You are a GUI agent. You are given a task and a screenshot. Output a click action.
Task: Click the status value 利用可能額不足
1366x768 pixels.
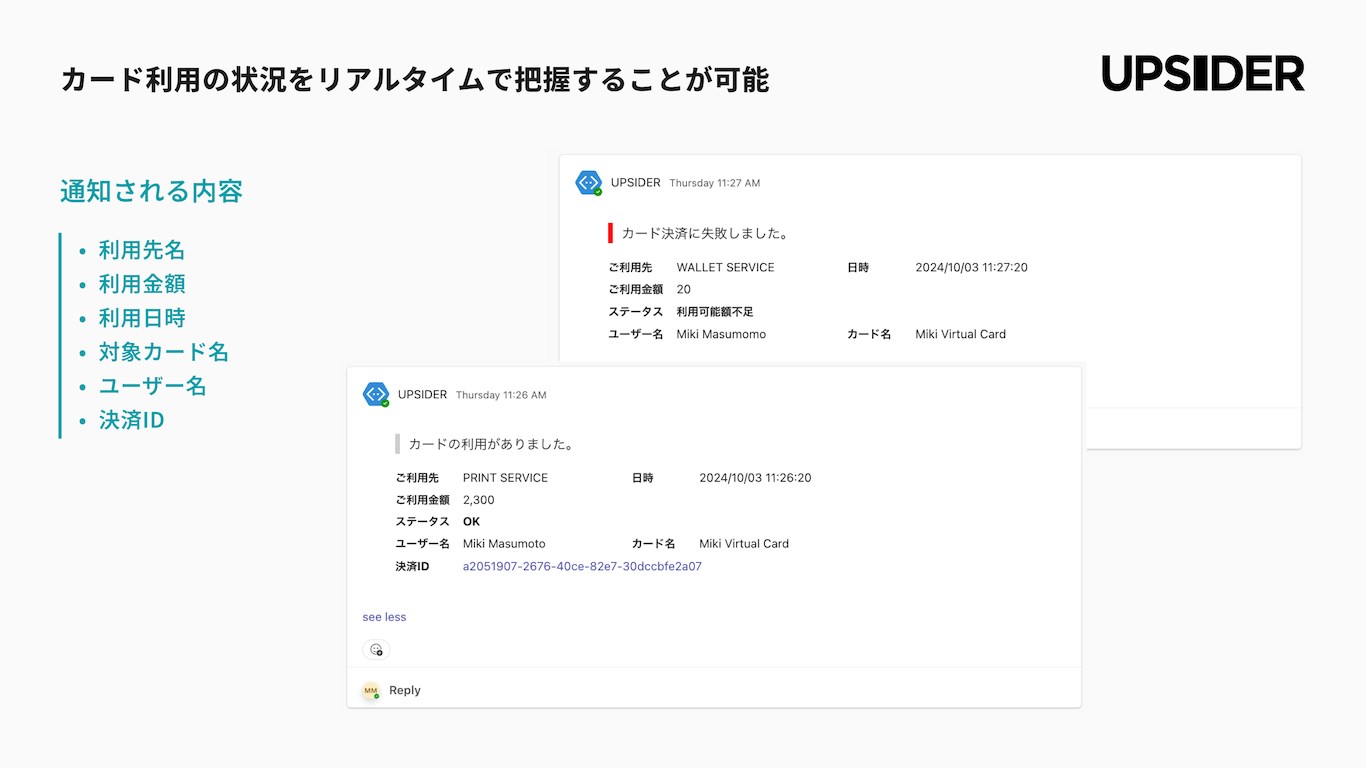pos(715,312)
